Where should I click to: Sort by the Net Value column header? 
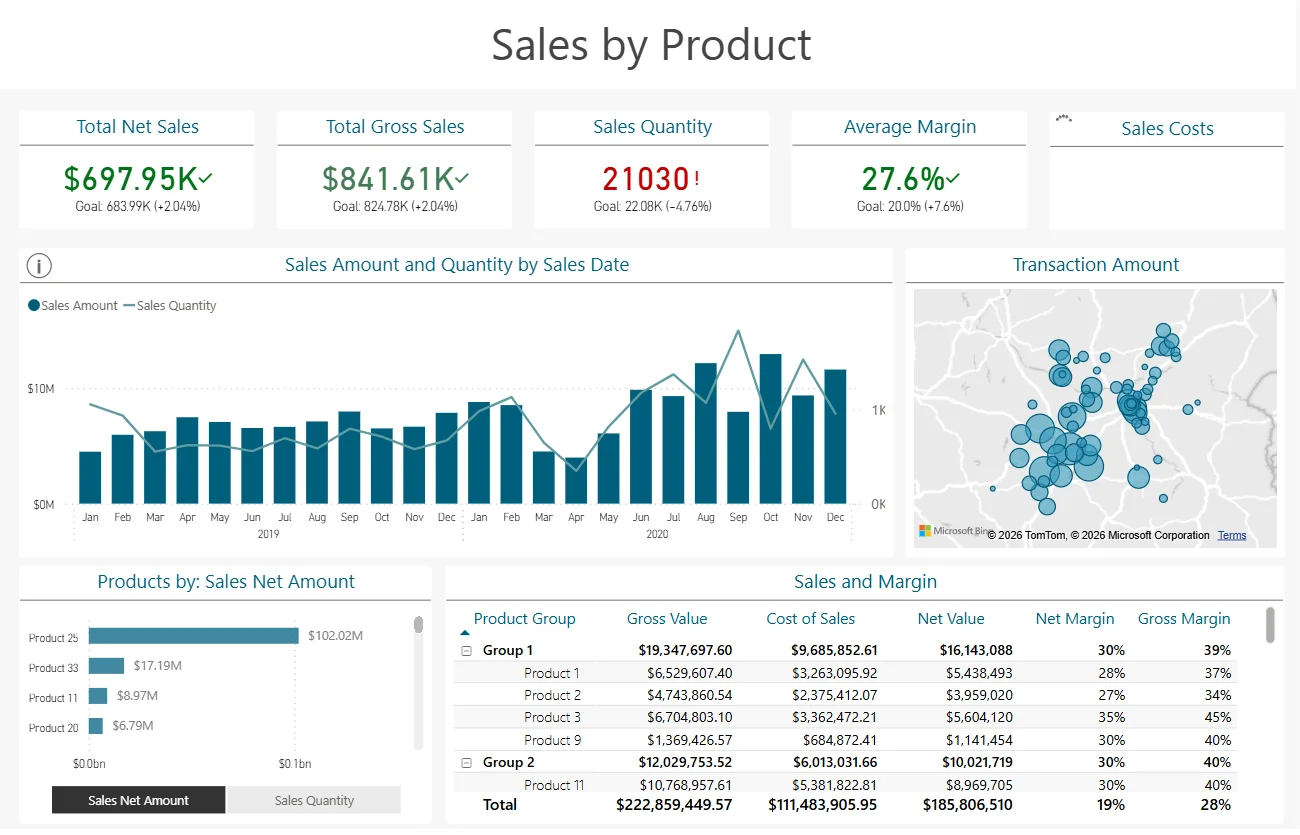tap(951, 619)
